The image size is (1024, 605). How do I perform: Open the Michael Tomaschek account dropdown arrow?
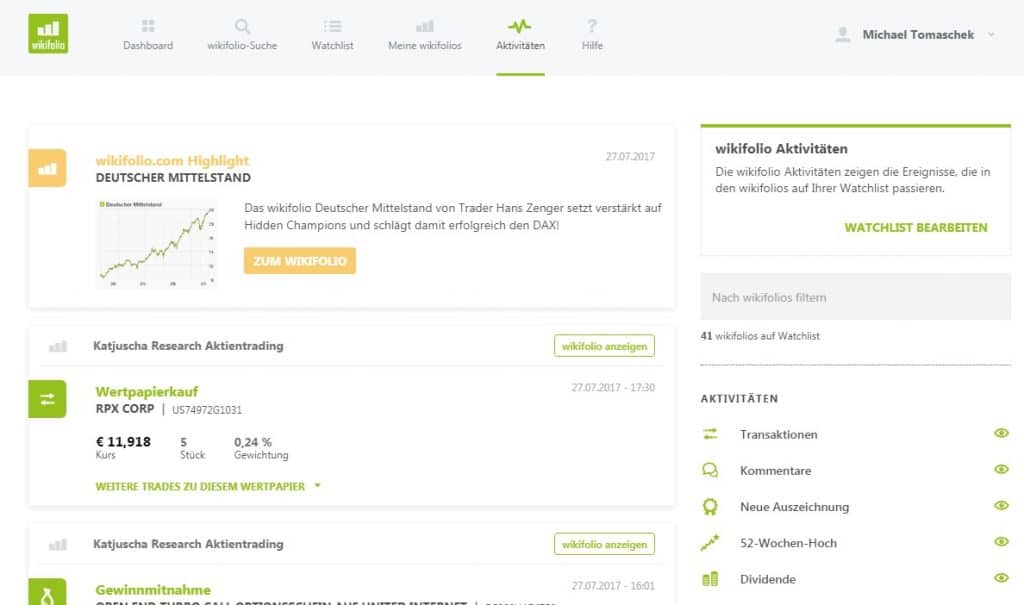(991, 35)
